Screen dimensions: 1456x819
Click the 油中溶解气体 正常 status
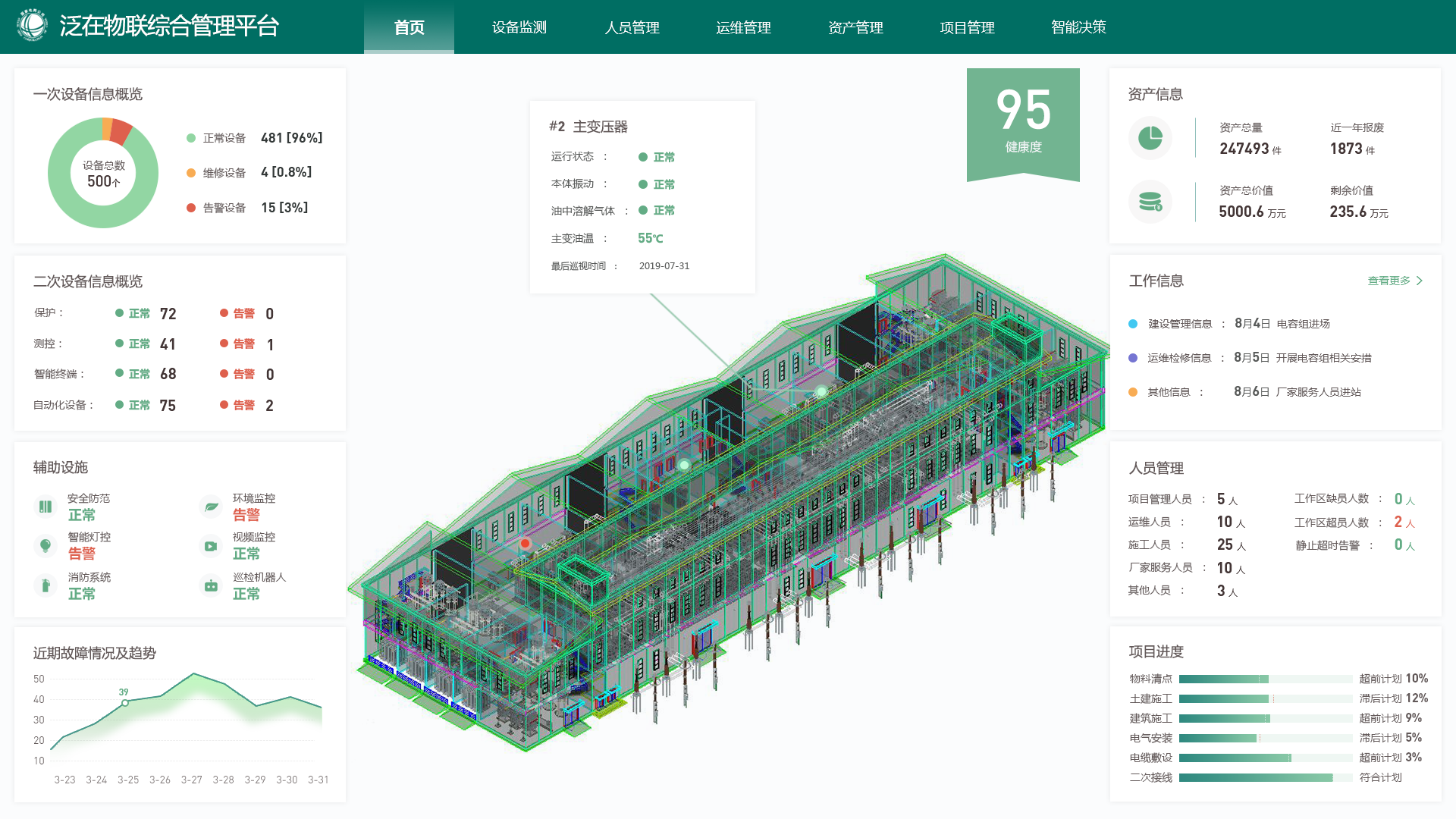pos(657,211)
